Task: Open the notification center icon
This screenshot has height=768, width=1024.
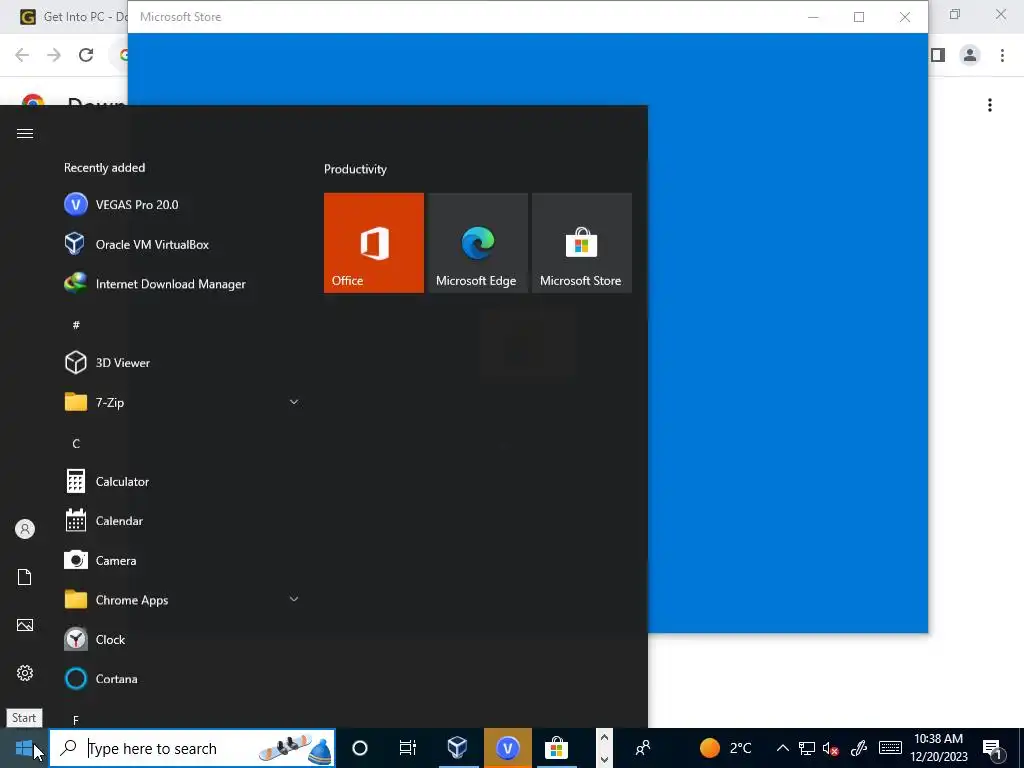Action: [x=993, y=748]
